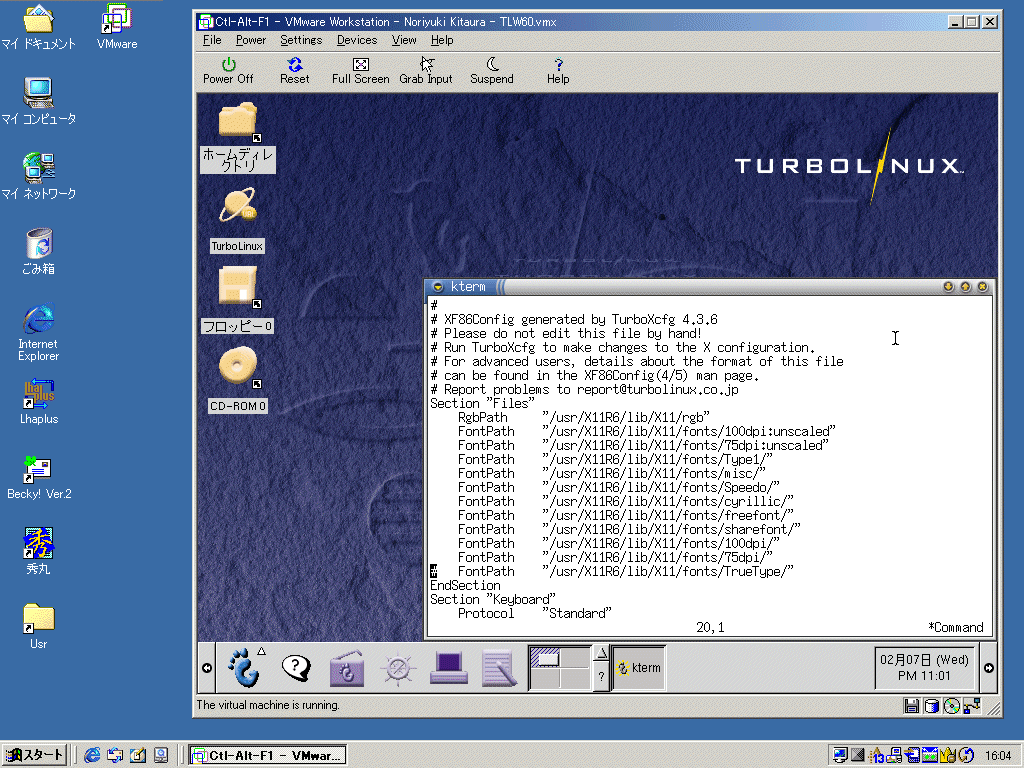Click the kterm taskbar button in panel

pos(639,667)
